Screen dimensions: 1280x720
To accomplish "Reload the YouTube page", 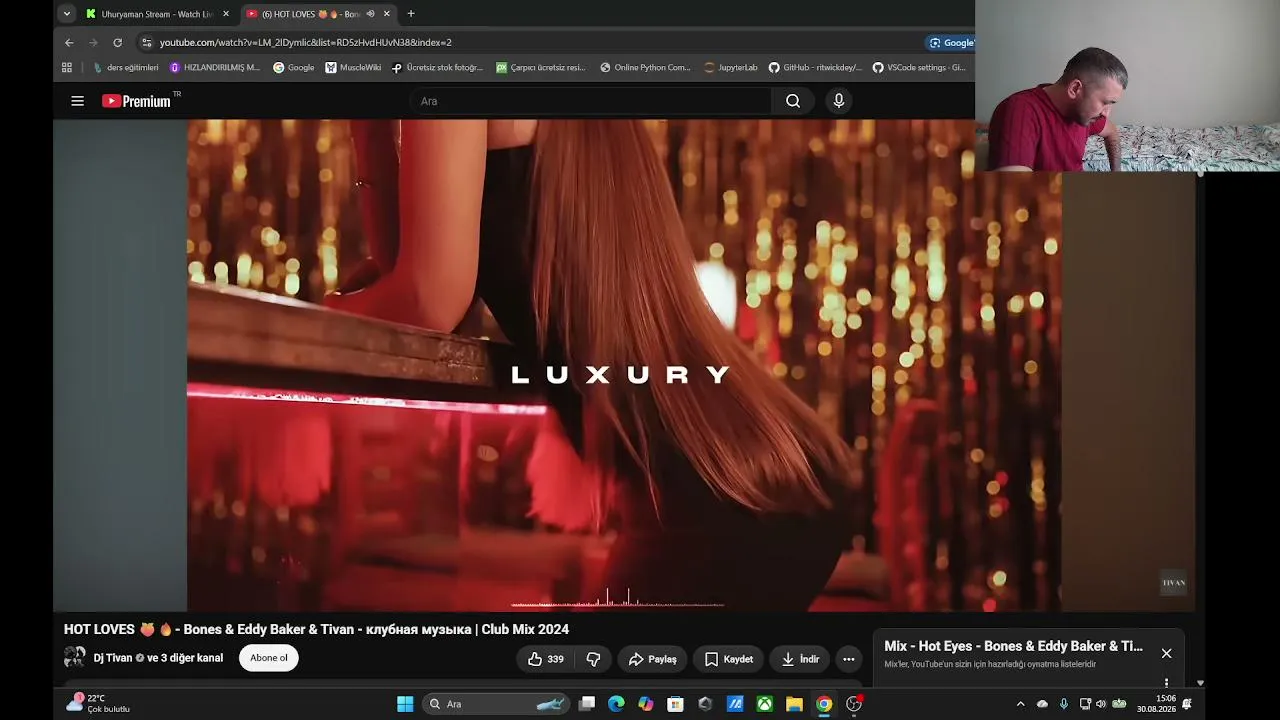I will 117,43.
